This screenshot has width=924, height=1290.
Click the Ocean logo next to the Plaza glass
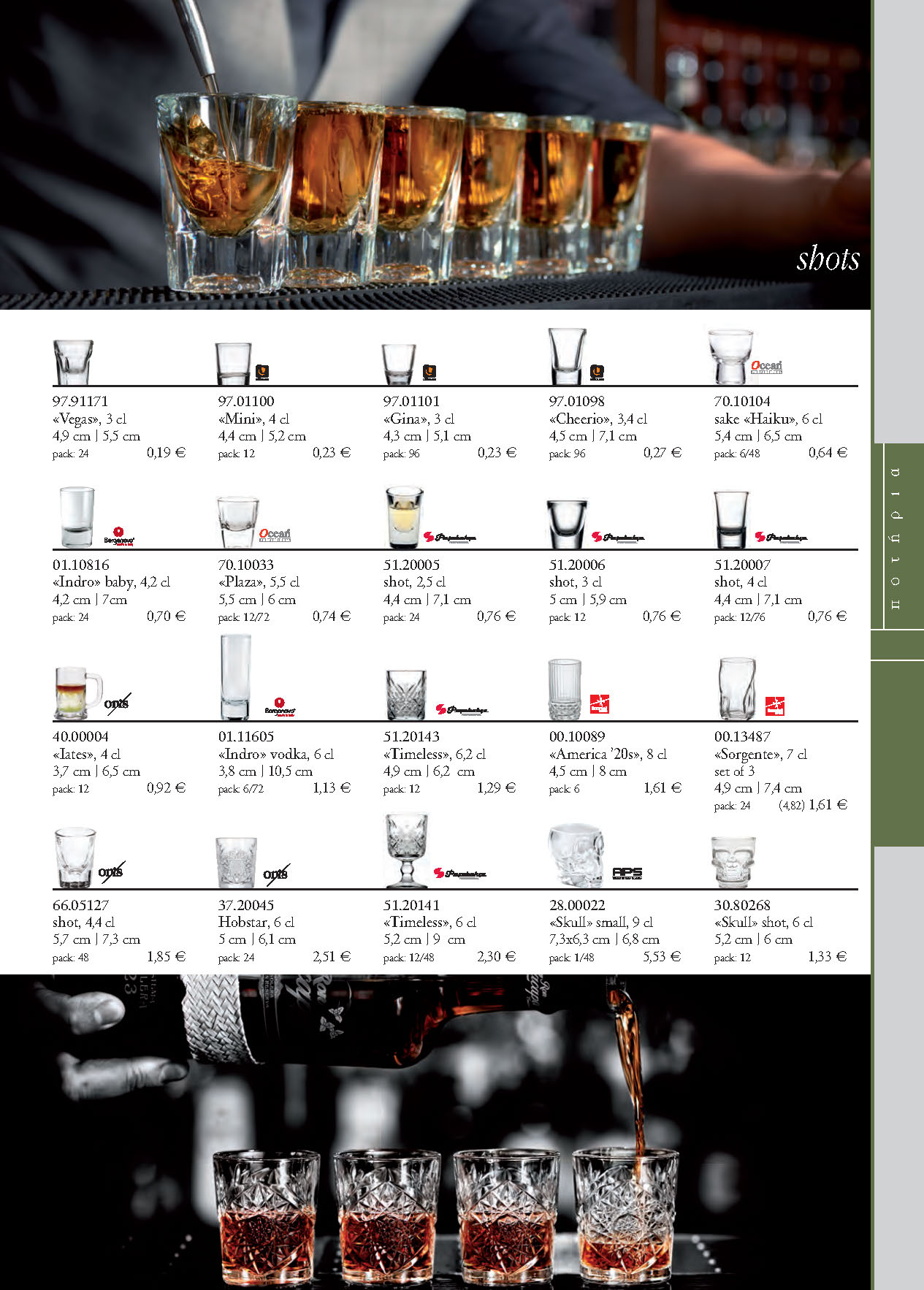click(x=275, y=535)
